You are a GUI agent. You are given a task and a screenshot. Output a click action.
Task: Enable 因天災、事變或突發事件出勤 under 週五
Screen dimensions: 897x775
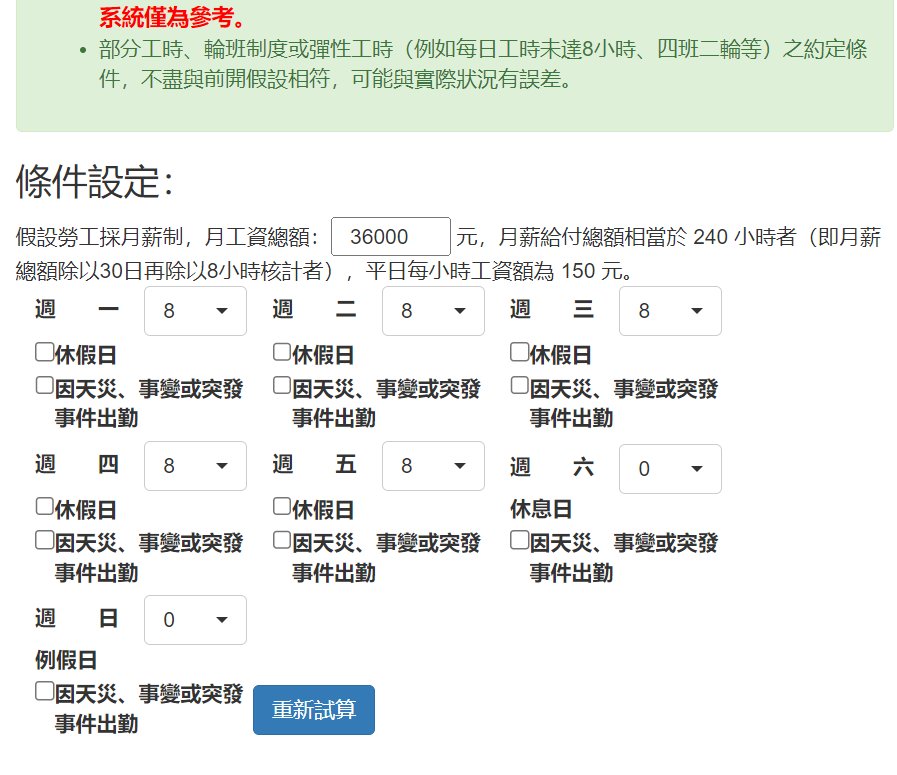point(282,540)
